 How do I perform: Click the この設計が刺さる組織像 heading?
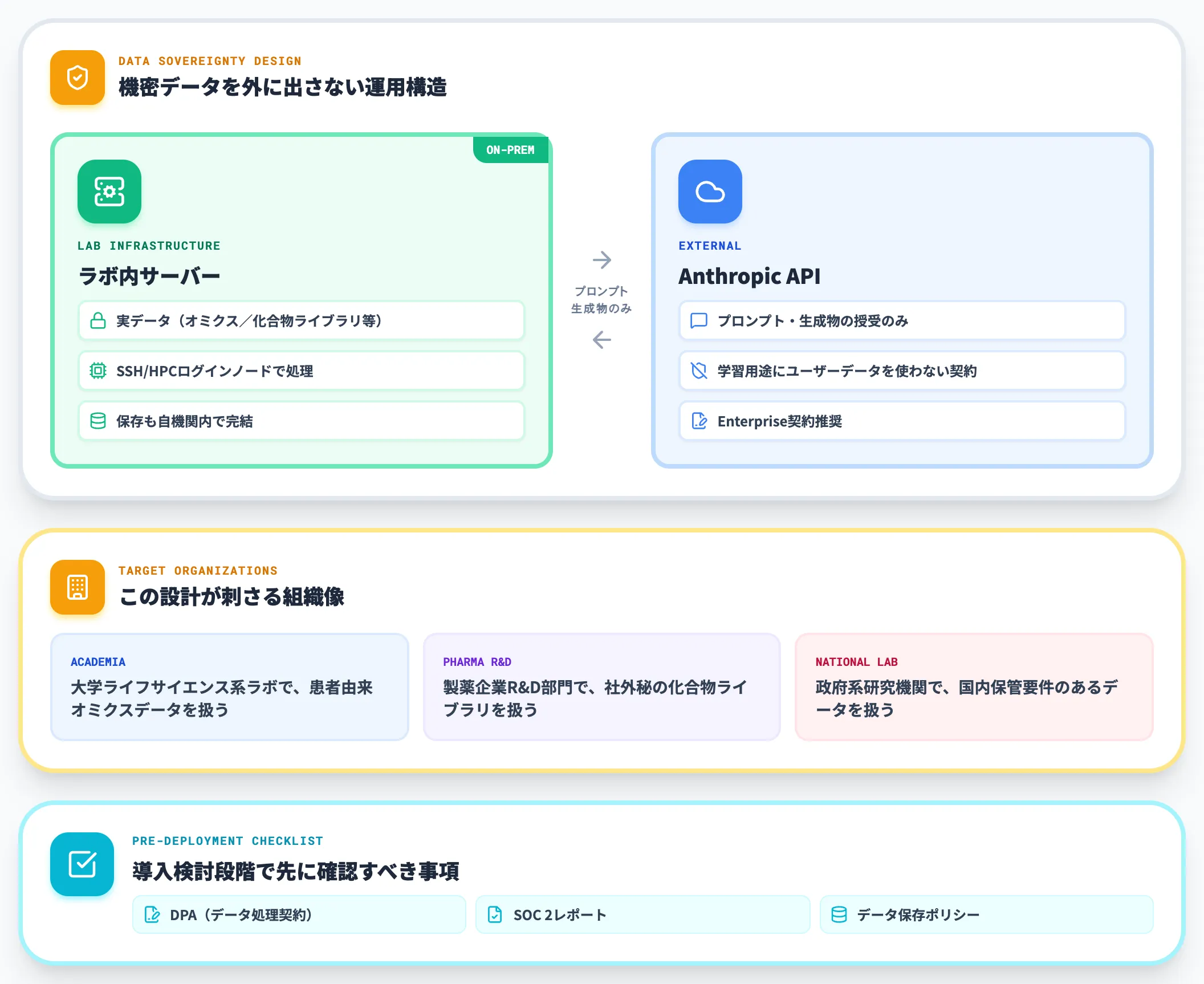click(x=232, y=597)
